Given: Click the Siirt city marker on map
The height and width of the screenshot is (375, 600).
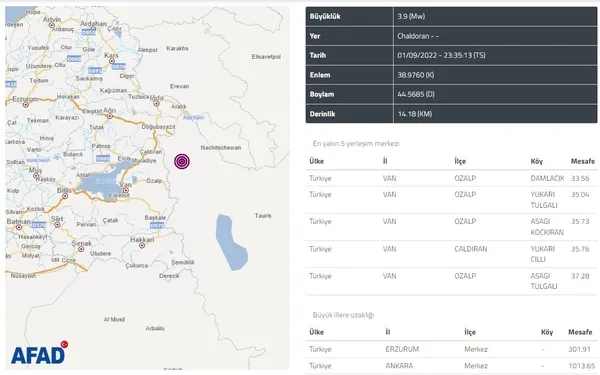Looking at the screenshot, I should pyautogui.click(x=57, y=225).
